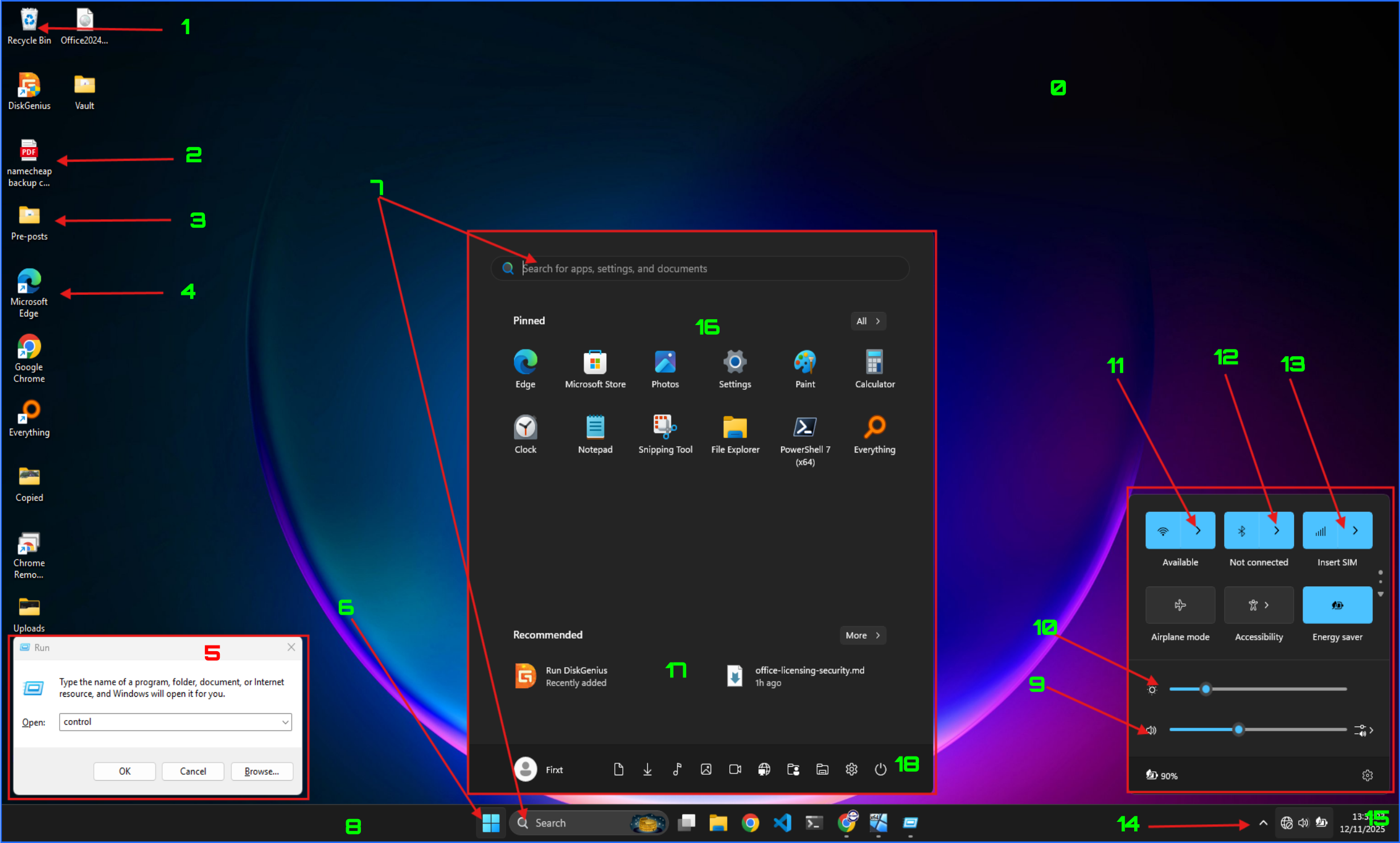This screenshot has height=843, width=1400.
Task: Select the namecheap backup PDF file
Action: click(x=29, y=163)
